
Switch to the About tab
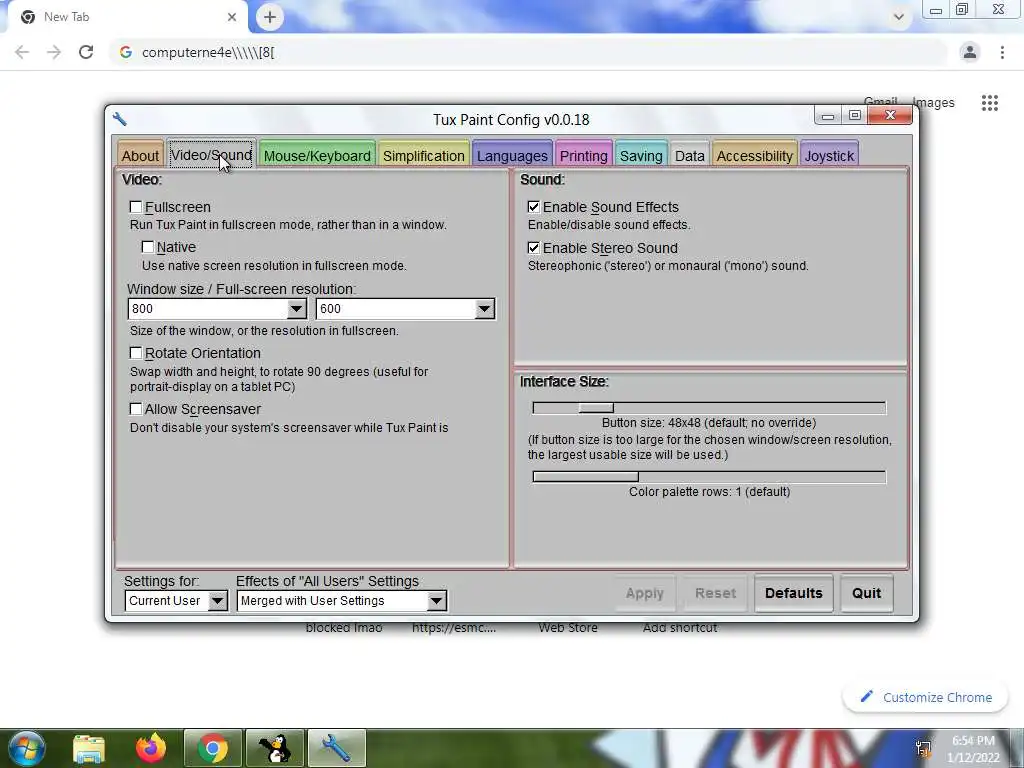pyautogui.click(x=140, y=155)
